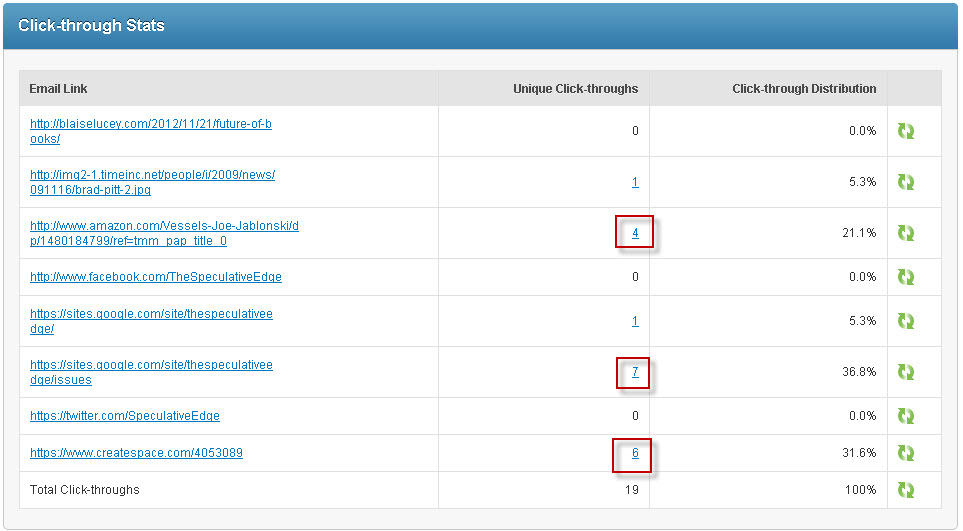Open the sites.google.com thespeculativeedge/ link
Image resolution: width=963 pixels, height=531 pixels.
pyautogui.click(x=151, y=321)
